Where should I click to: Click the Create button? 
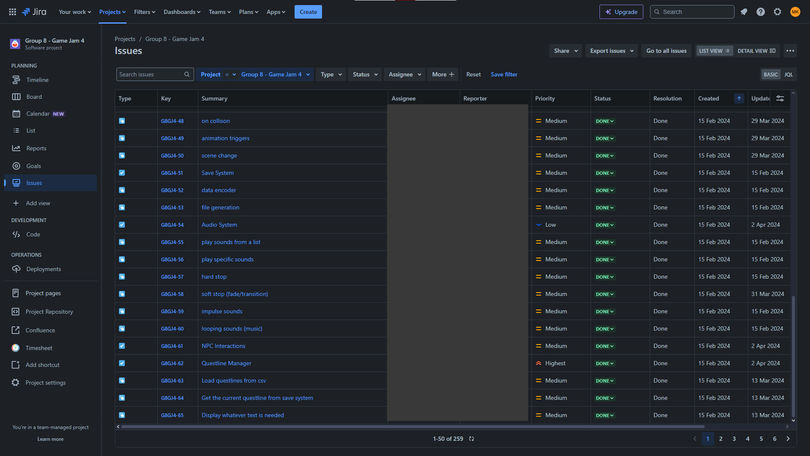[308, 12]
